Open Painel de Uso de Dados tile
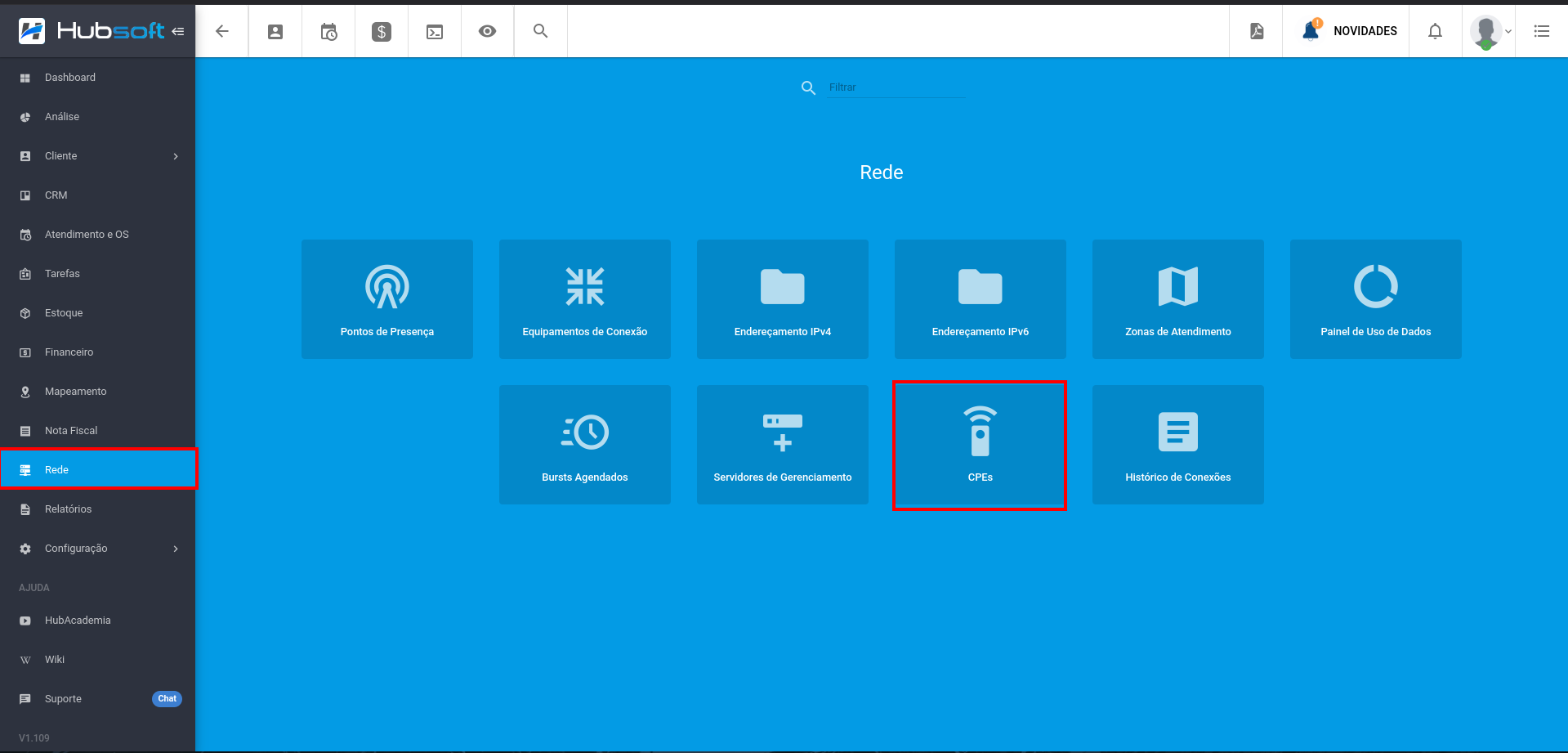 tap(1376, 299)
